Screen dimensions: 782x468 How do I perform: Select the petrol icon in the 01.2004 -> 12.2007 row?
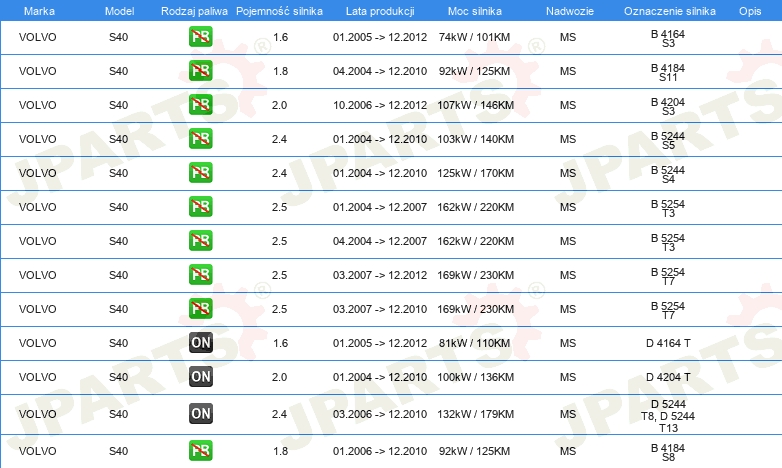(200, 207)
